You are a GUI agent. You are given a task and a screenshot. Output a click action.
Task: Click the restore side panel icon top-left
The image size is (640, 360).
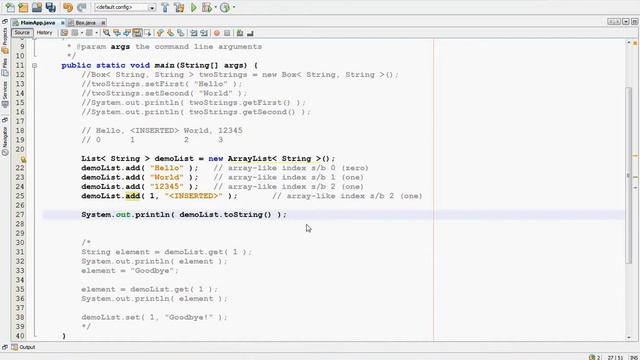click(x=5, y=22)
